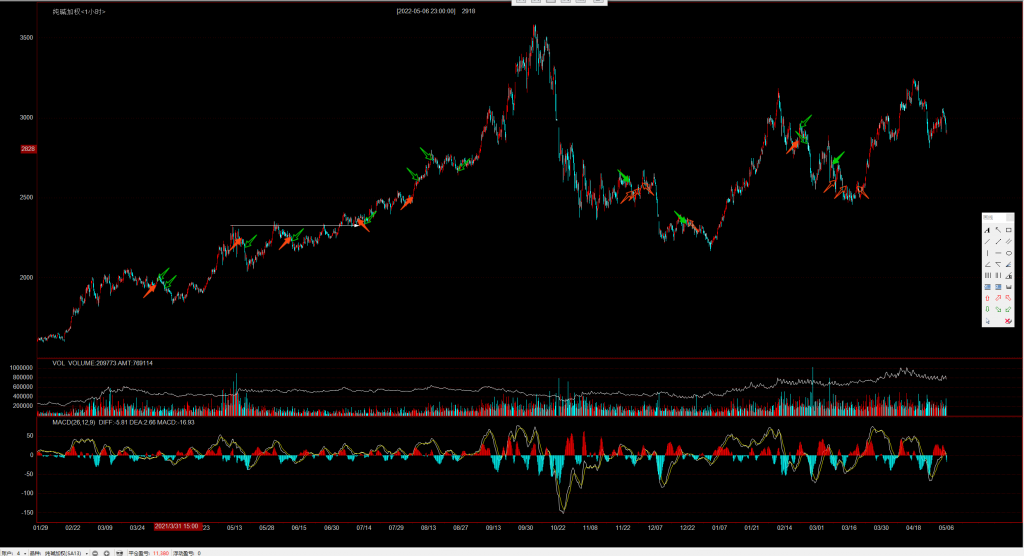Choose the parallel lines channel tool
This screenshot has height=556, width=1024.
click(1009, 241)
